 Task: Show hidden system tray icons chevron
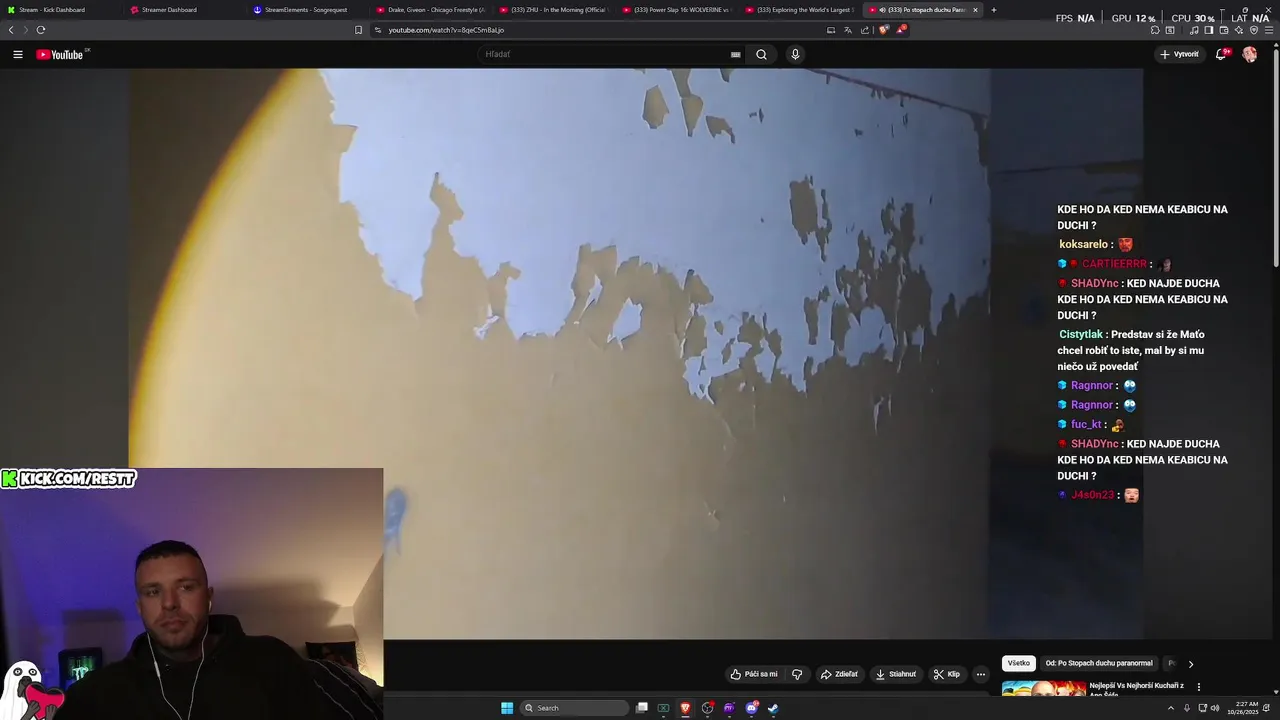pos(1171,708)
